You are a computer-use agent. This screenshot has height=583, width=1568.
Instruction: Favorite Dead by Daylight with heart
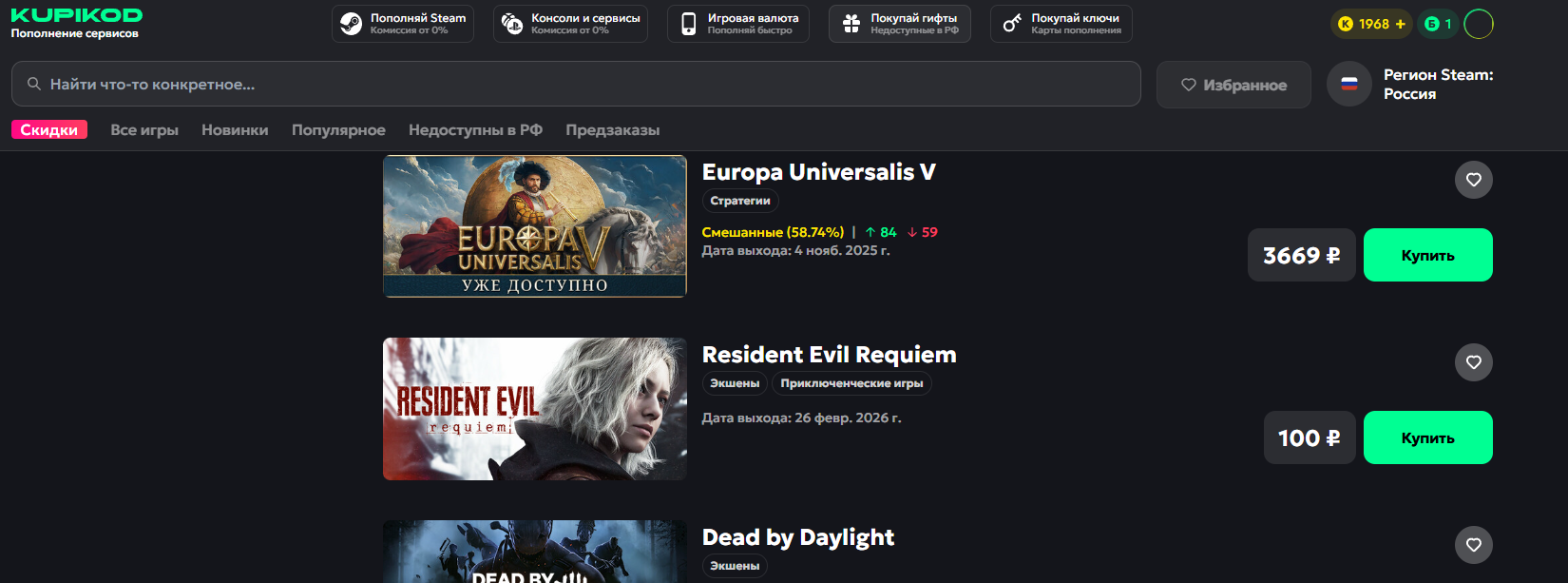pyautogui.click(x=1474, y=545)
